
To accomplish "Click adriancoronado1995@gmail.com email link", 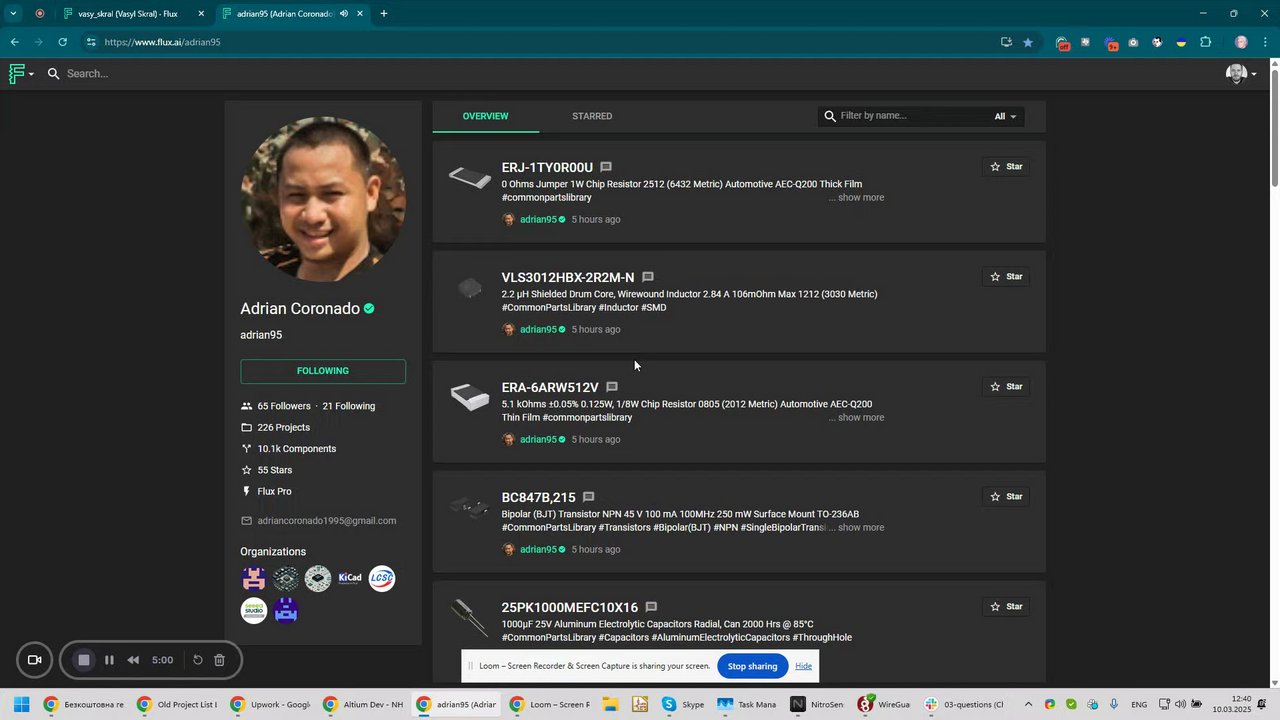I will pos(326,521).
